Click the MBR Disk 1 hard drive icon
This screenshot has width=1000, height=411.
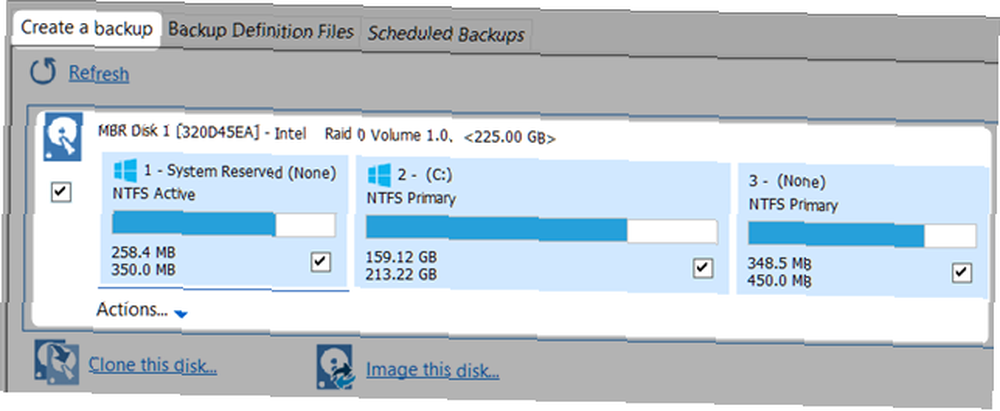pos(63,137)
